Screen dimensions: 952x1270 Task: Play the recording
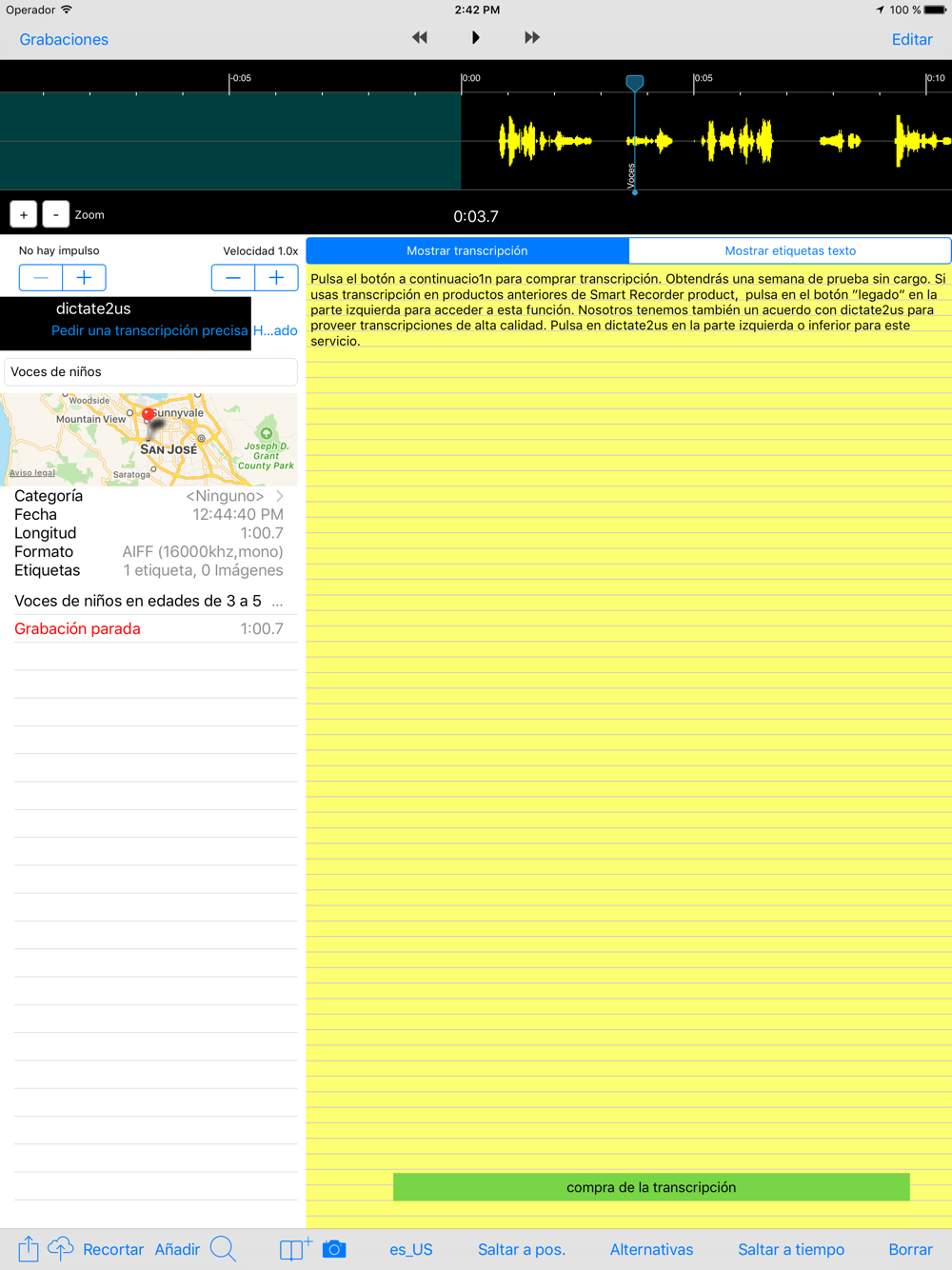(476, 38)
